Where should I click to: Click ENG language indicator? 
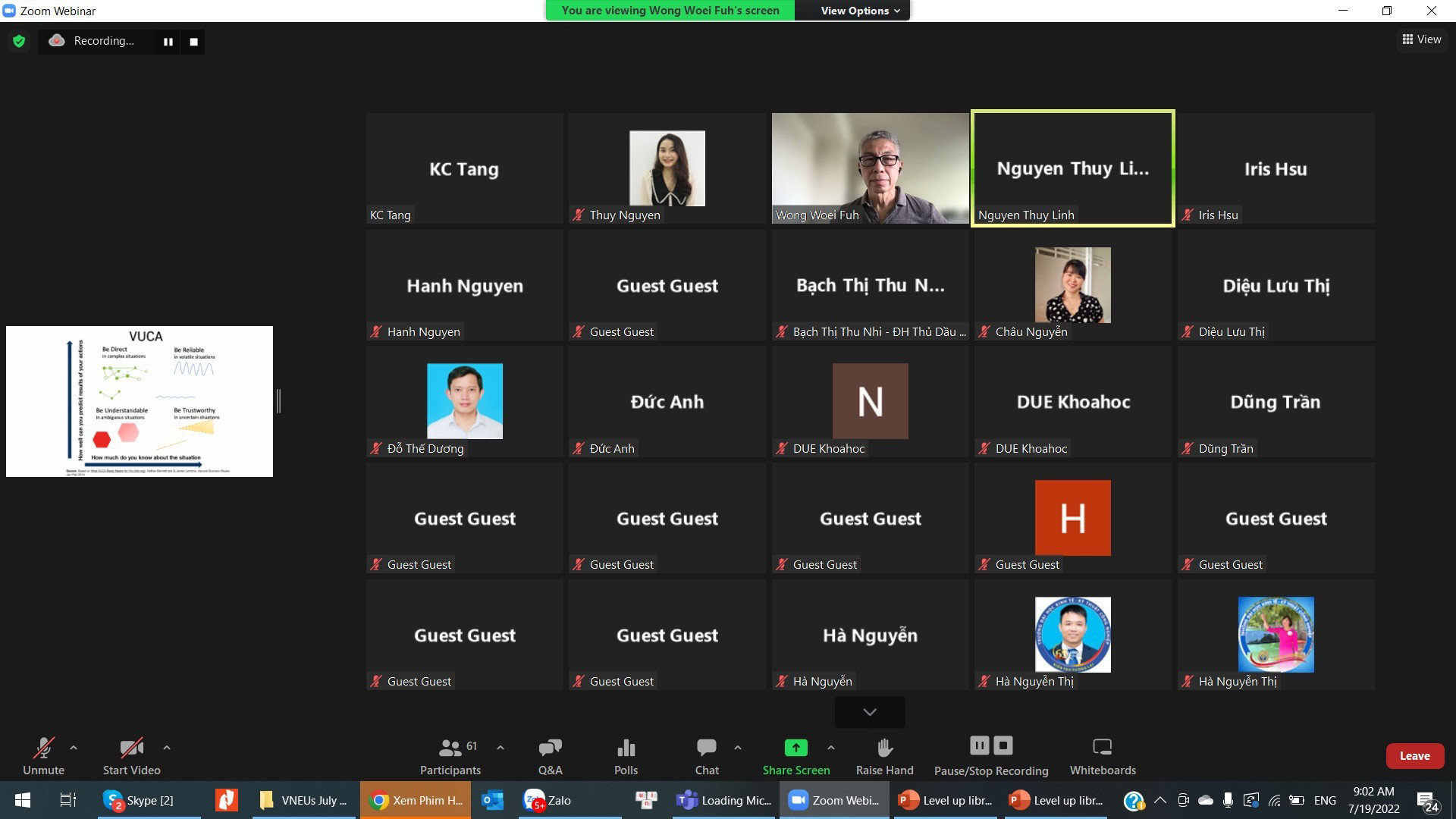[x=1325, y=800]
